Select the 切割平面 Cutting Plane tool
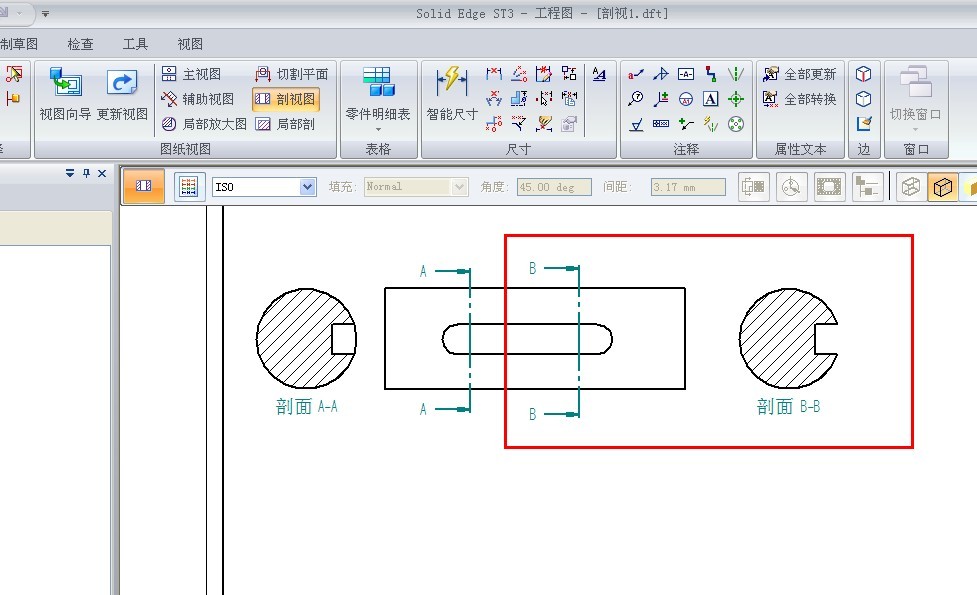 pyautogui.click(x=291, y=74)
